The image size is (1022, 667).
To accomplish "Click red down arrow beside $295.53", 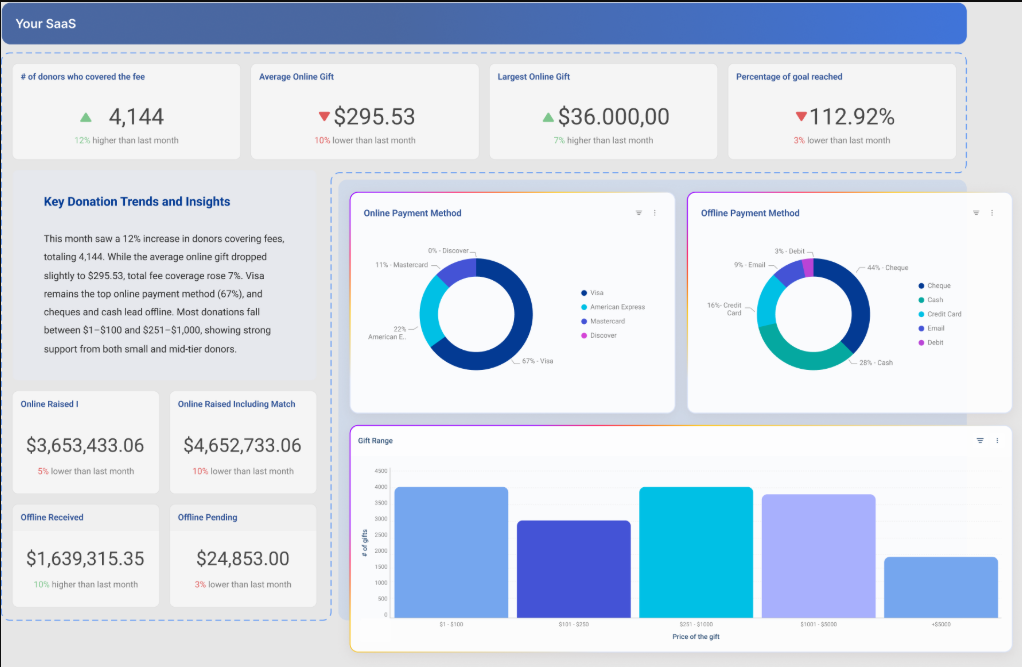I will click(x=324, y=117).
